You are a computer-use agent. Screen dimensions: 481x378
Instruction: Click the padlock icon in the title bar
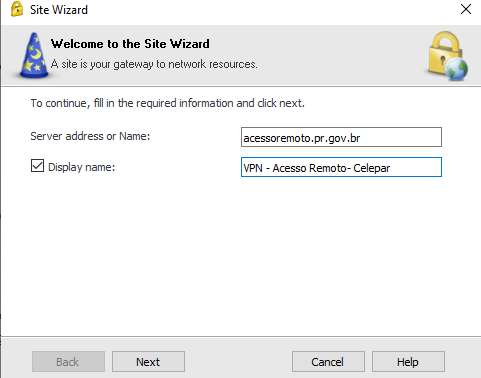pyautogui.click(x=17, y=9)
